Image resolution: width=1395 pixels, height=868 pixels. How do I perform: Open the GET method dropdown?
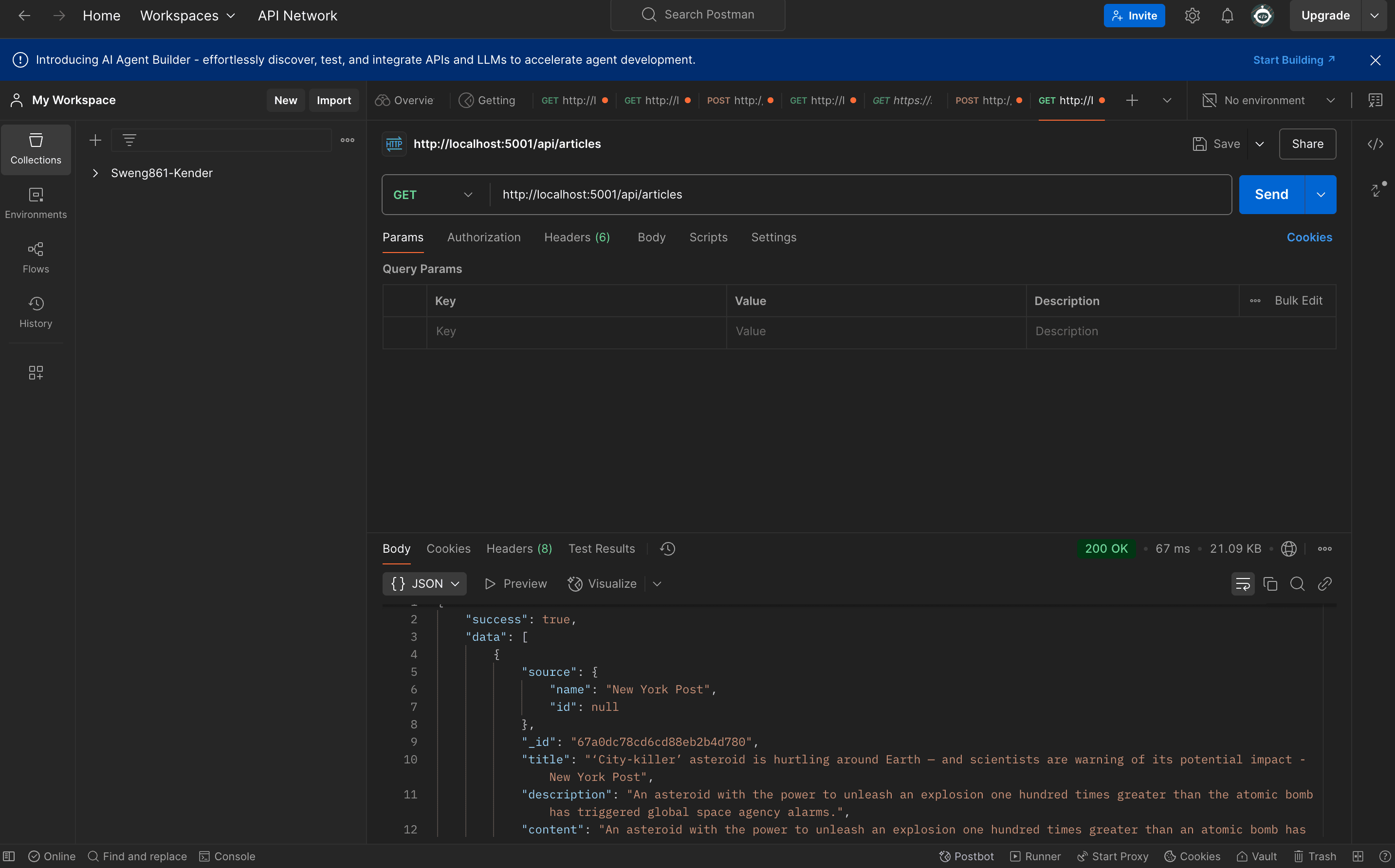pos(434,195)
